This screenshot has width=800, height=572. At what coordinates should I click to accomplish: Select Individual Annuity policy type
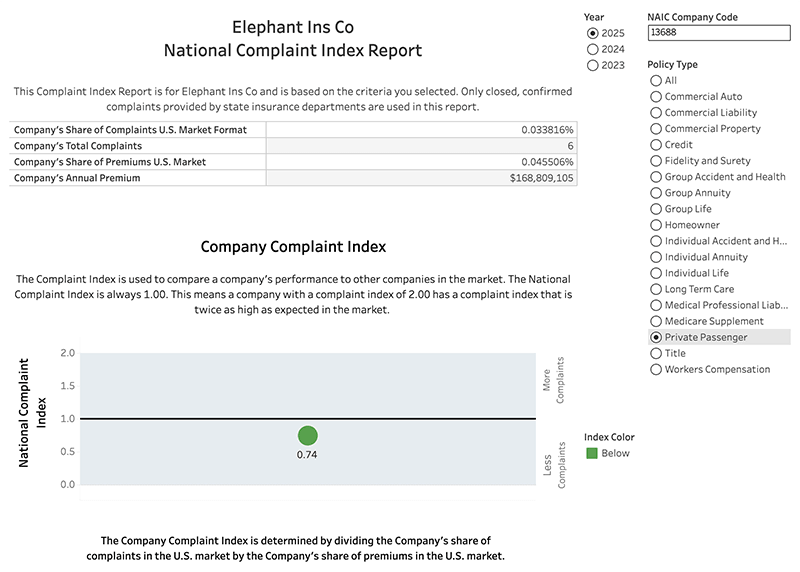tap(656, 257)
